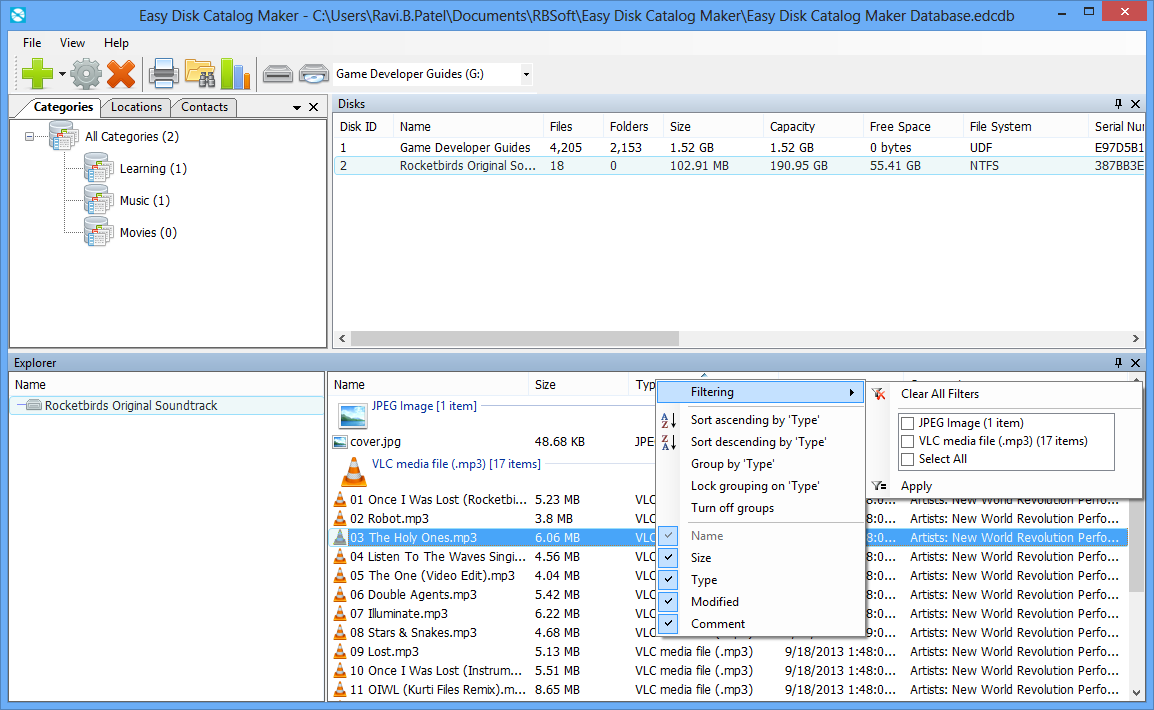Click the Movies category database icon
The height and width of the screenshot is (710, 1154).
[x=98, y=232]
